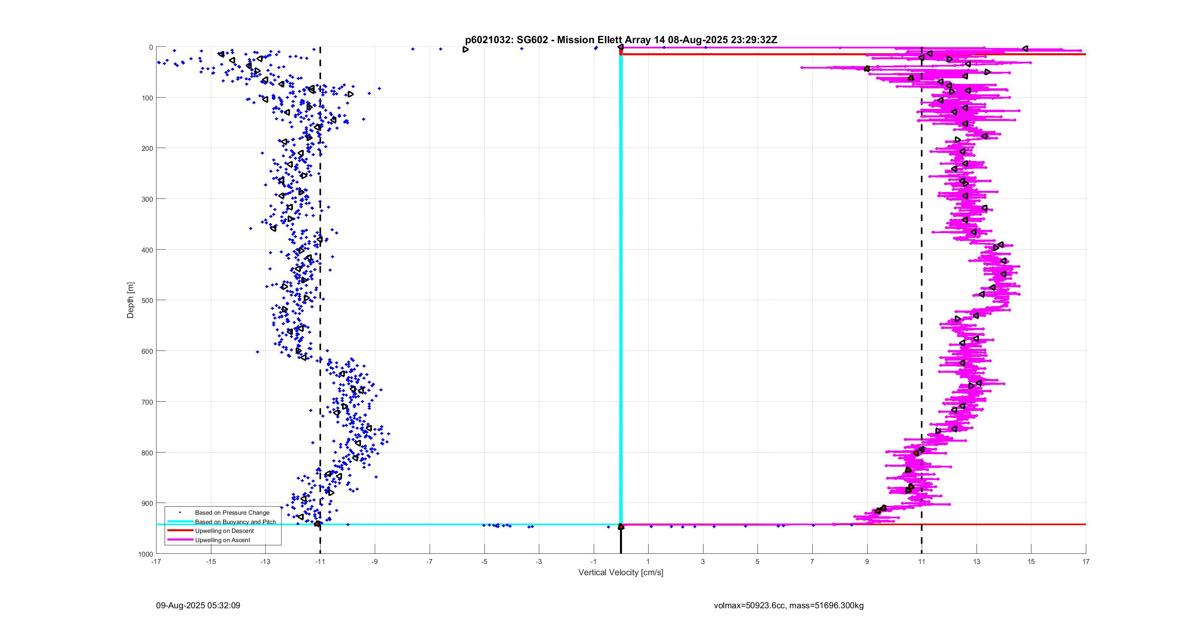Click x-axis tick label 15

[x=1031, y=562]
